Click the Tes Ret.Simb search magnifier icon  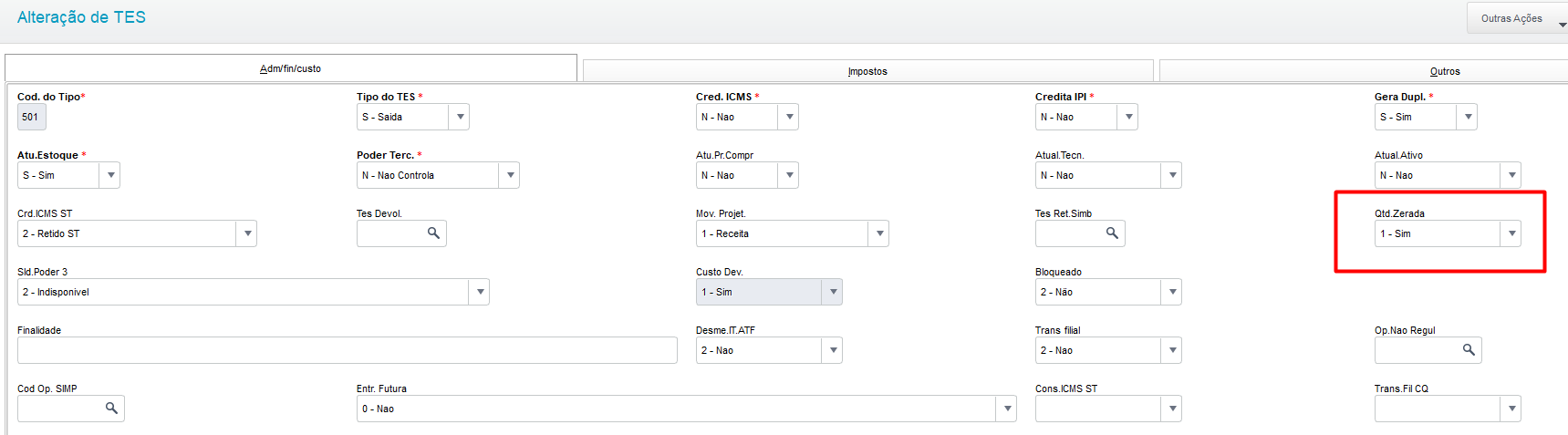pyautogui.click(x=1112, y=233)
